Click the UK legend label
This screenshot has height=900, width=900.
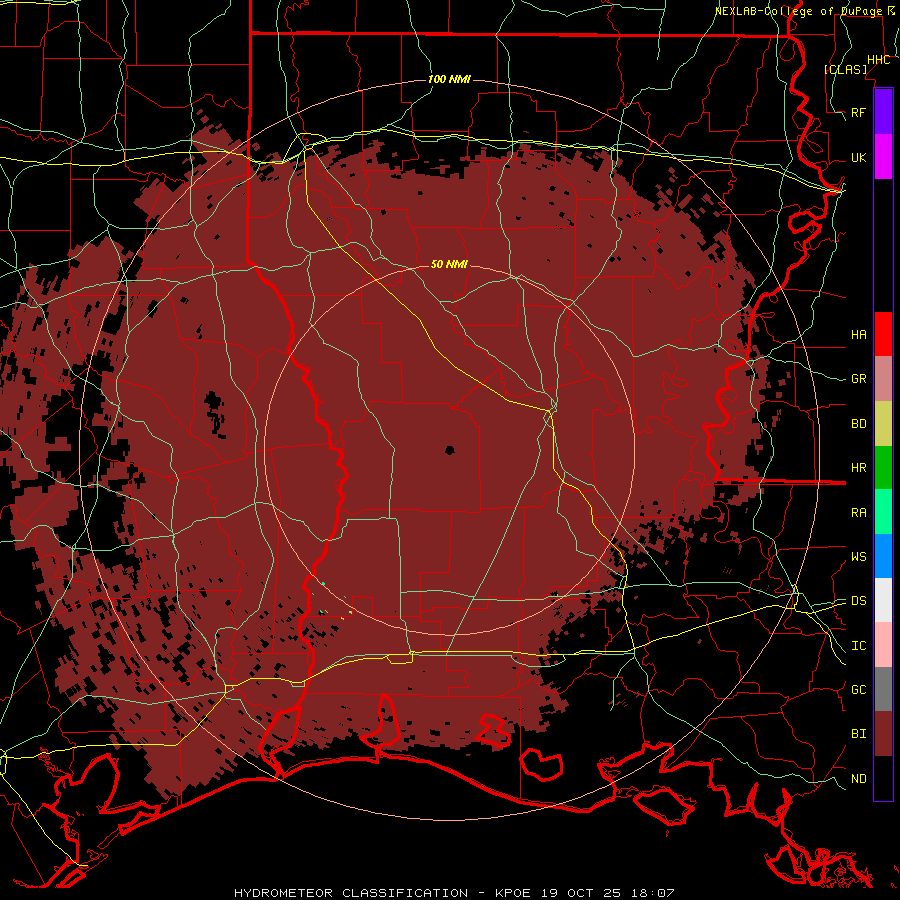click(858, 157)
